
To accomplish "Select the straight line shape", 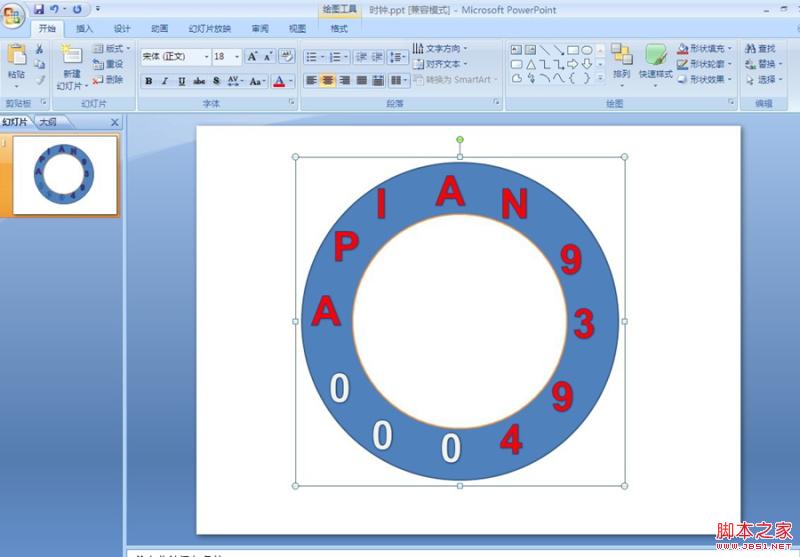I will pyautogui.click(x=545, y=50).
